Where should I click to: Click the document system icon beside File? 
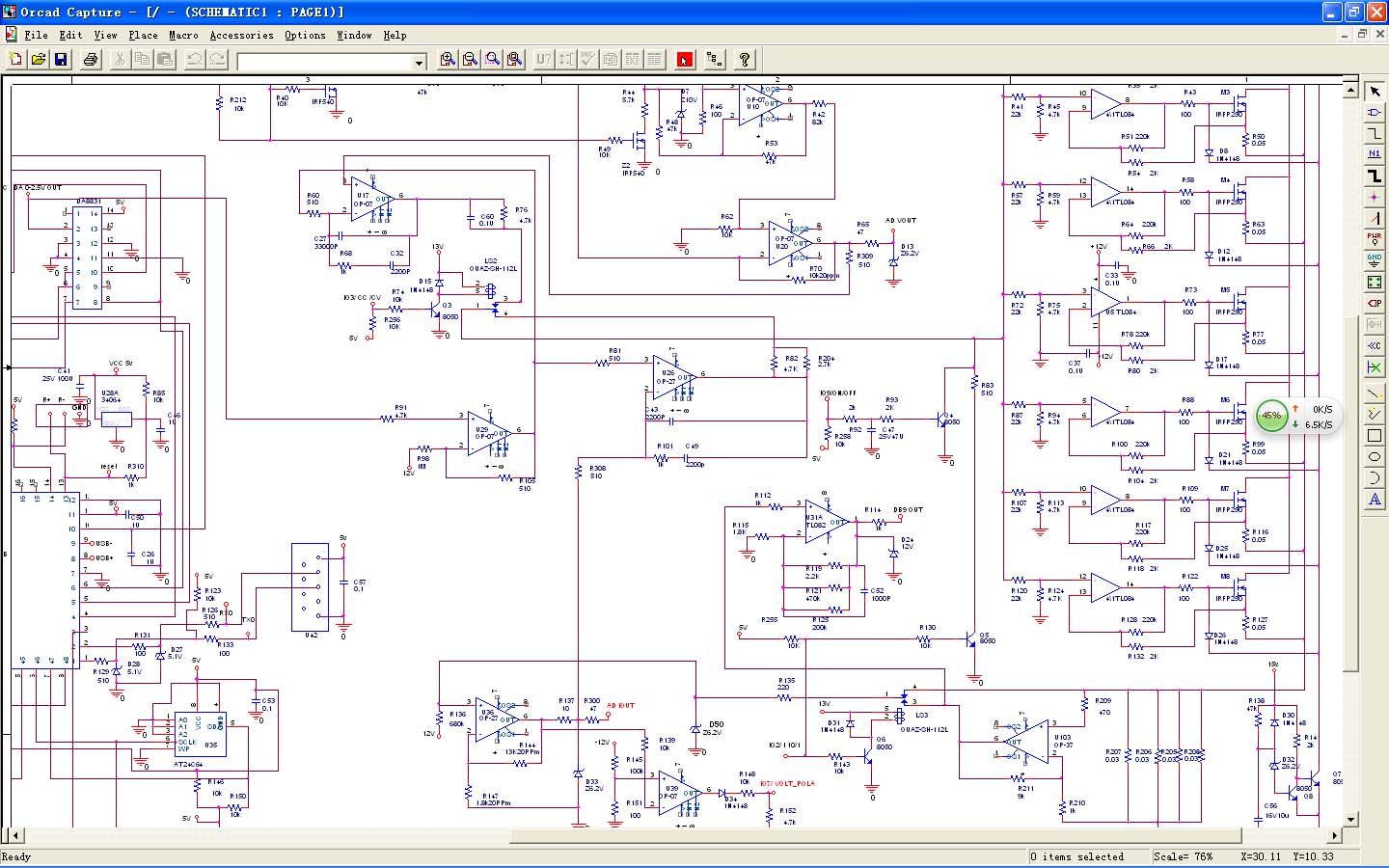pyautogui.click(x=11, y=35)
